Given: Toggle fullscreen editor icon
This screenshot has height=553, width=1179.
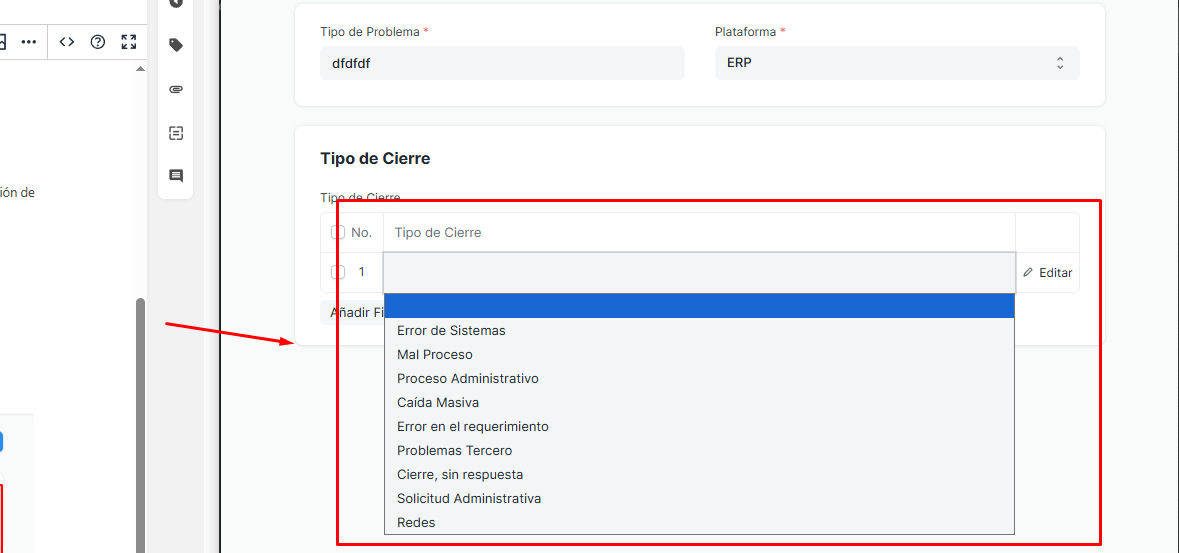Looking at the screenshot, I should click(x=128, y=42).
